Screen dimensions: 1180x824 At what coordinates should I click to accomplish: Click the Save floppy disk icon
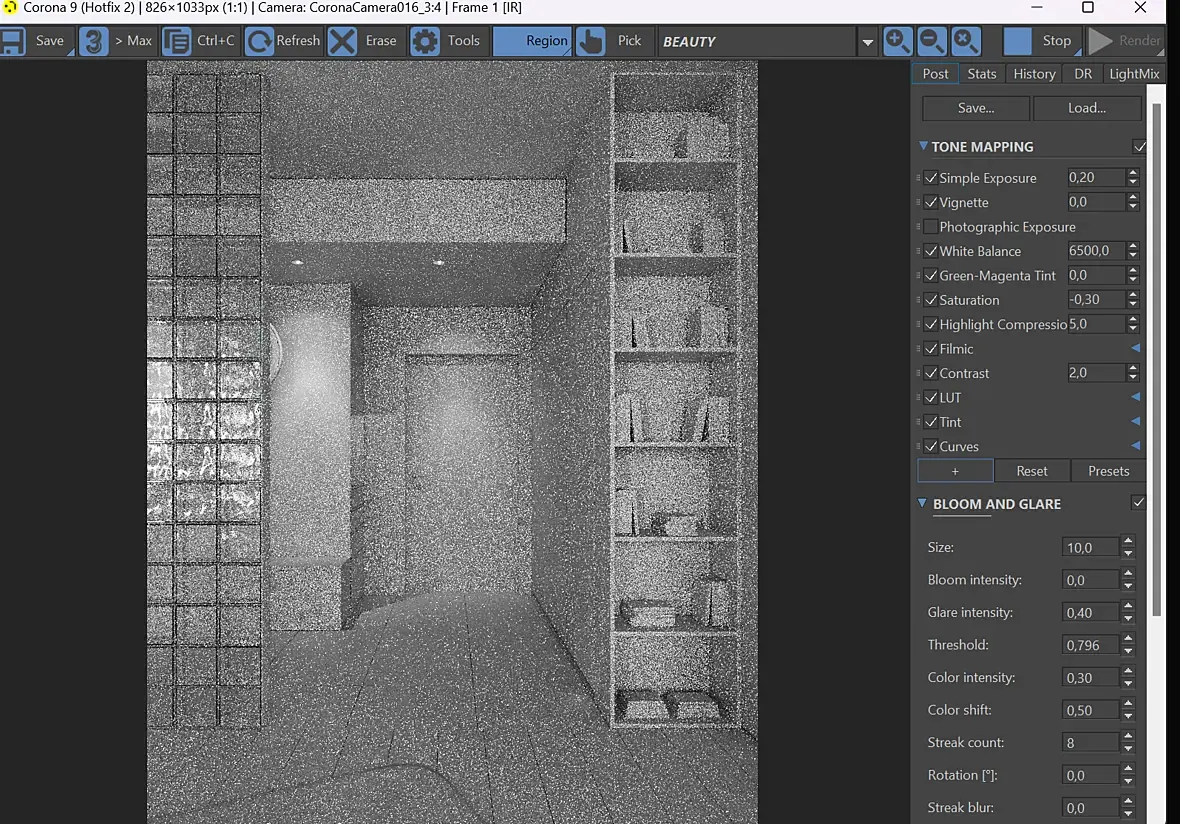[13, 41]
